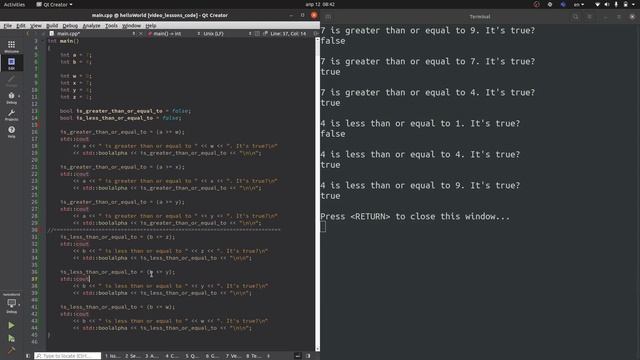Click line 41 'is_less_than_or_equal_to = (b <= w);'
Viewport: 640px width, 360px height.
(x=118, y=307)
